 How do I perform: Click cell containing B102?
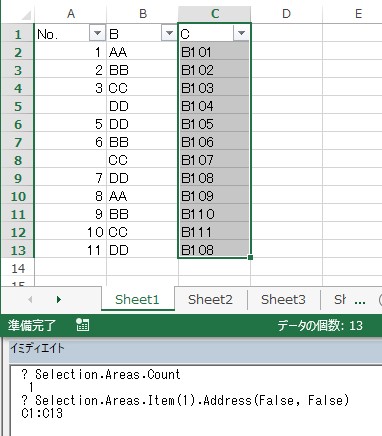(214, 69)
